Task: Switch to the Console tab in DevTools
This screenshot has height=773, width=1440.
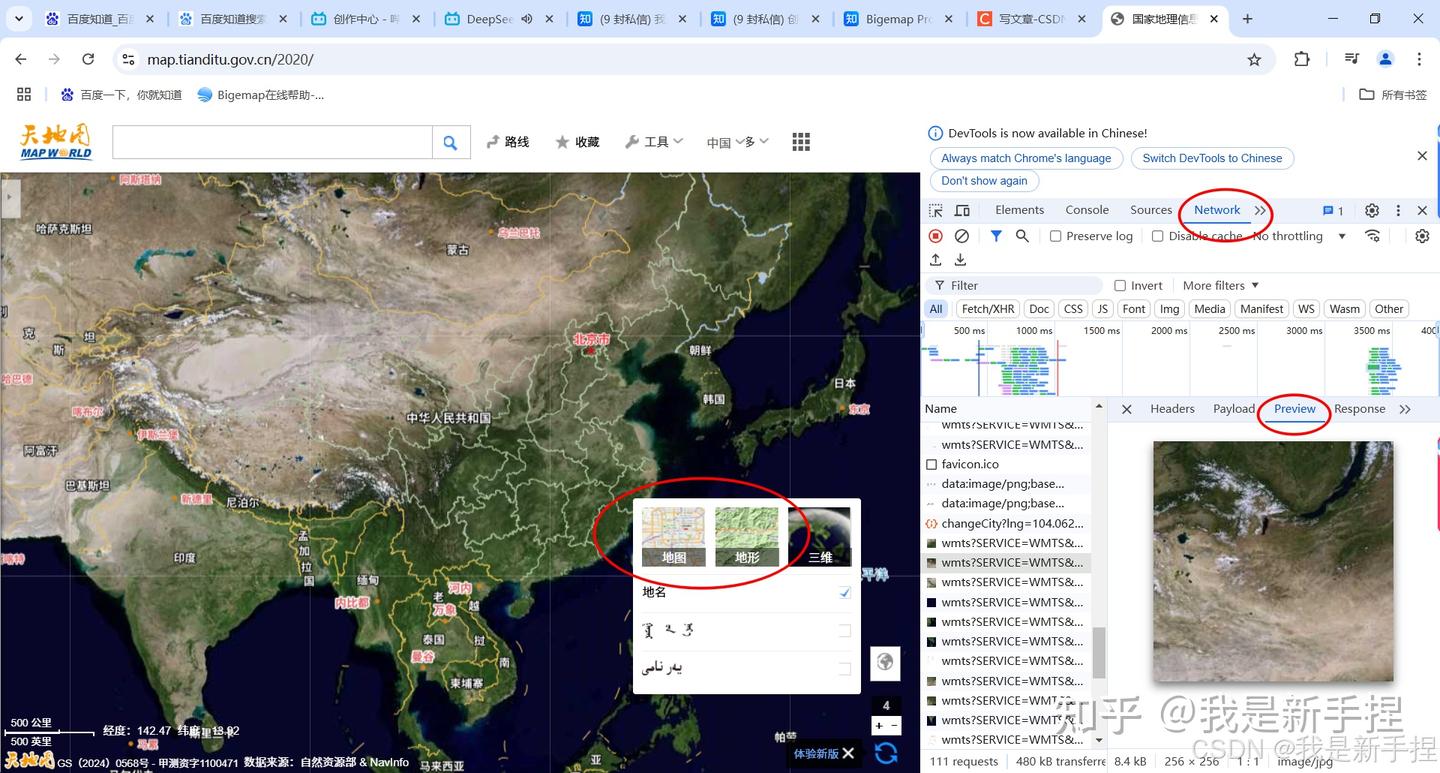Action: (x=1086, y=210)
